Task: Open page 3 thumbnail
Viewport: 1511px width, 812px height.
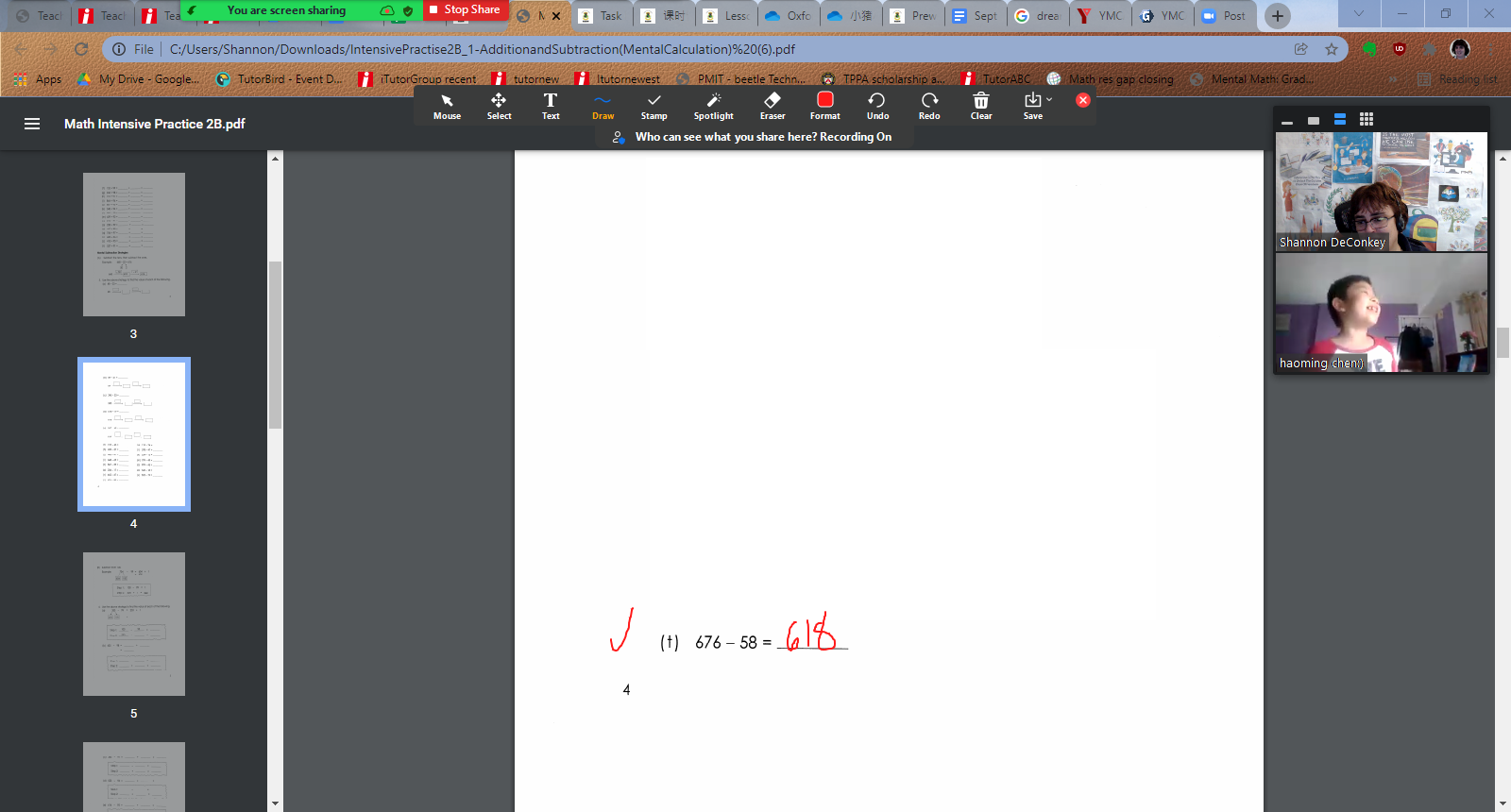Action: (134, 245)
